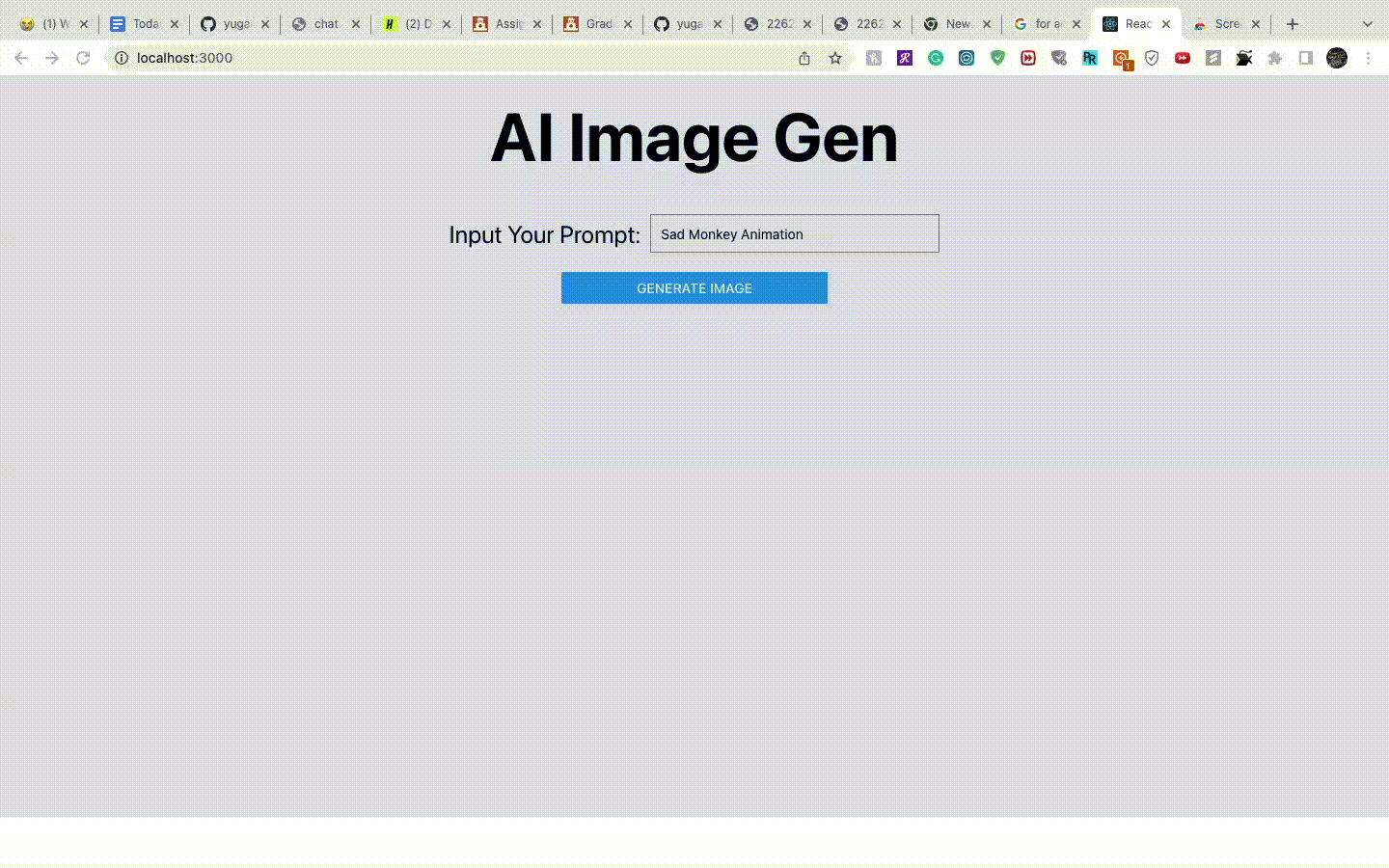The height and width of the screenshot is (868, 1389).
Task: Open Chrome's three-dot menu
Action: 1368,58
